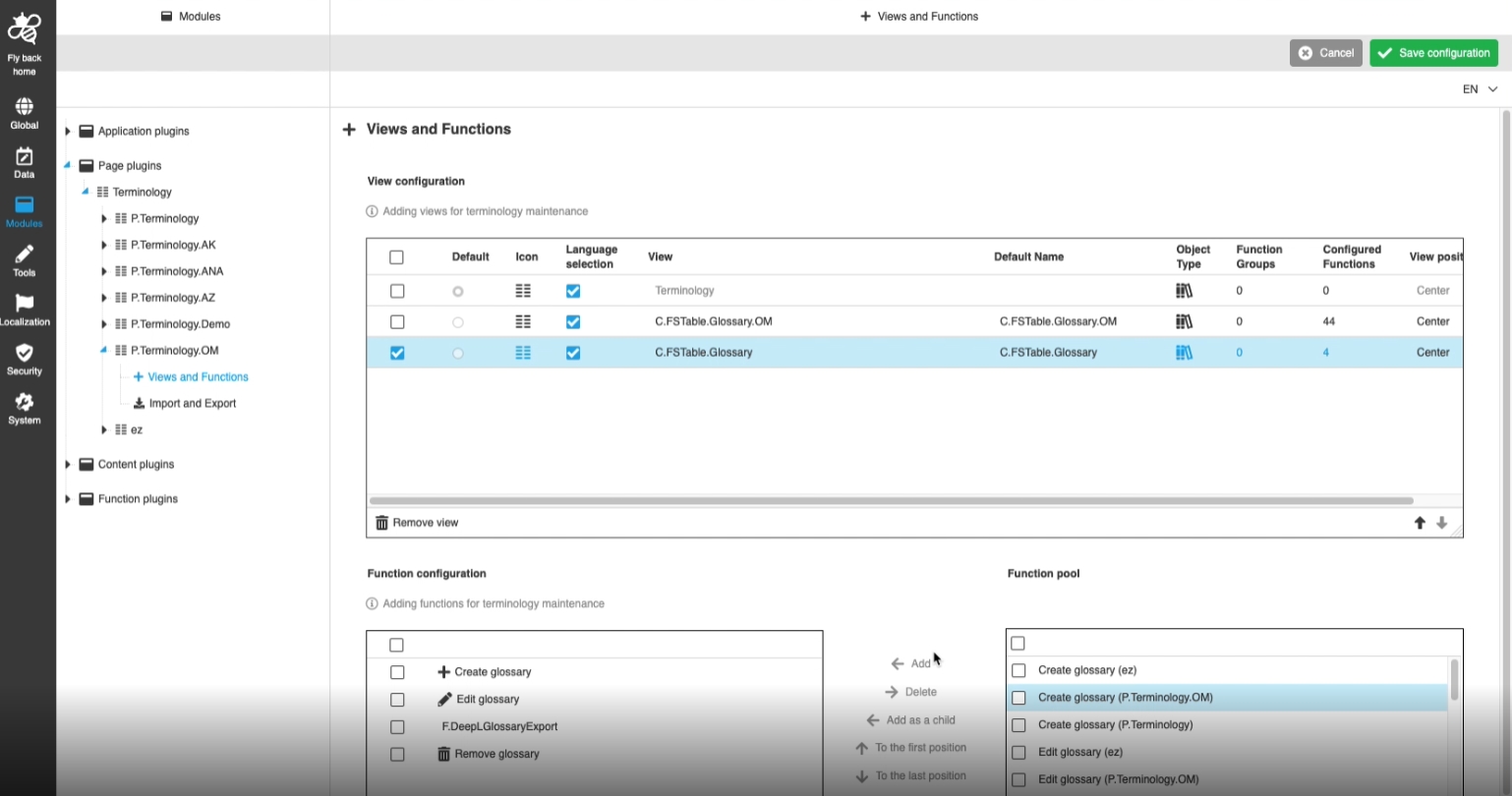Set C.FSTable.Glossary.OM as default view
The width and height of the screenshot is (1512, 796).
(458, 322)
